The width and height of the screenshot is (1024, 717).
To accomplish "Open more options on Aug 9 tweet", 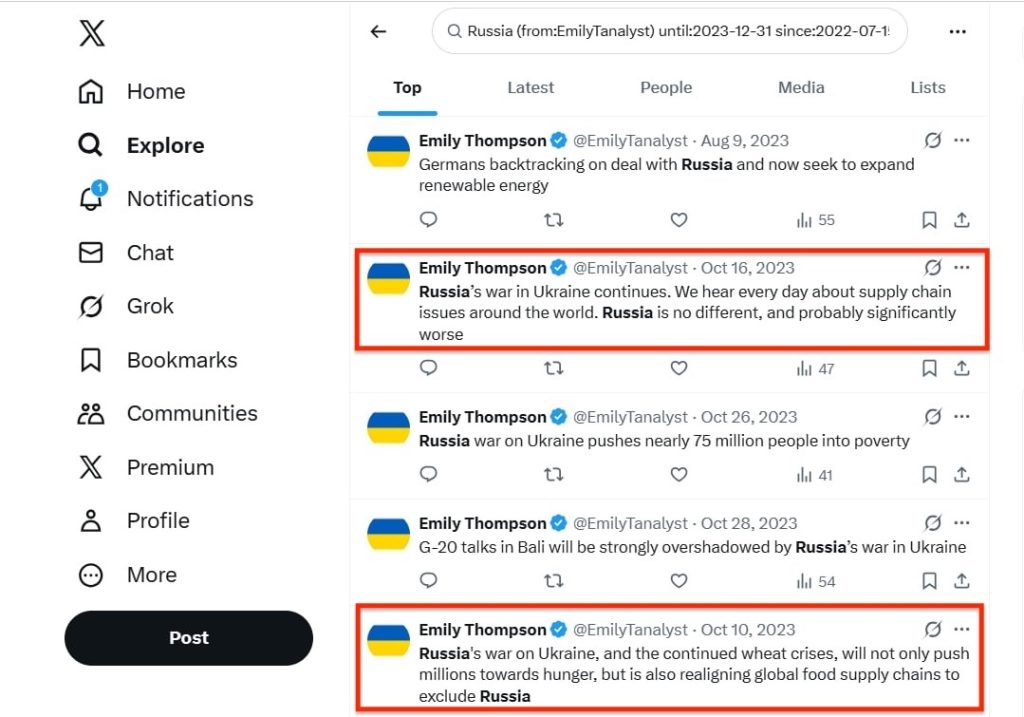I will click(x=962, y=141).
